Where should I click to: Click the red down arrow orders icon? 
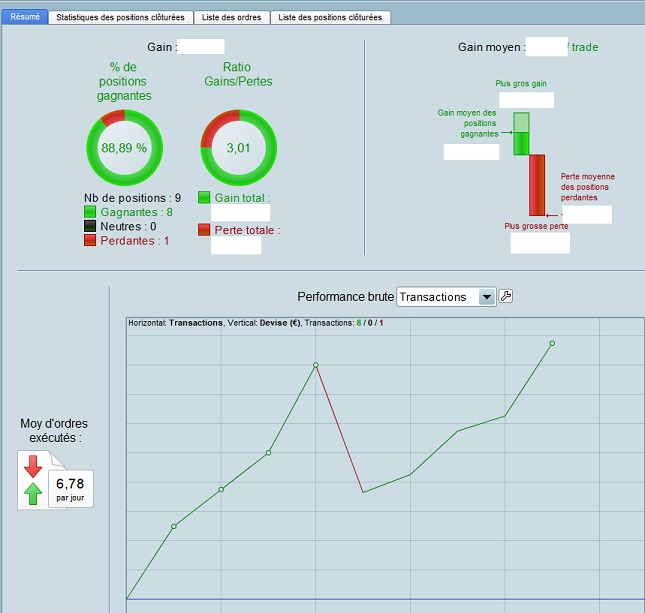coord(33,466)
